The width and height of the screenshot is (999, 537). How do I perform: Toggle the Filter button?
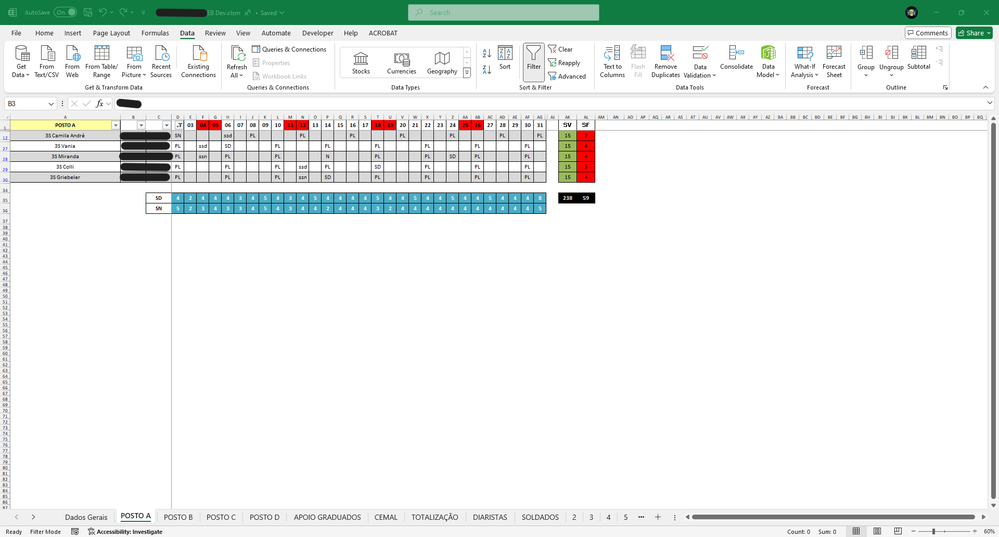click(x=533, y=62)
